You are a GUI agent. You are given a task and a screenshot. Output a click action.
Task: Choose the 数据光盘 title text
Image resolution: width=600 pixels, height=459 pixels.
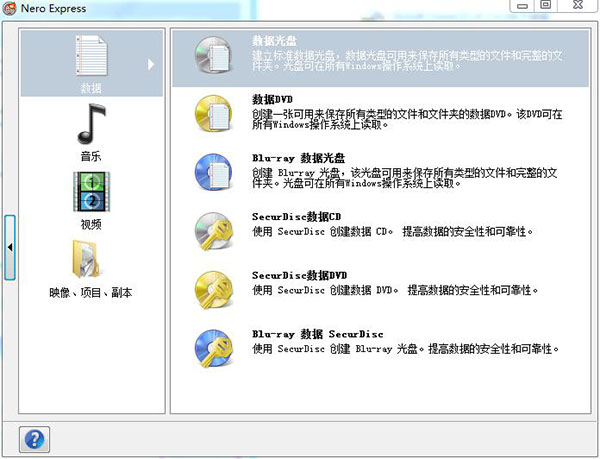273,41
